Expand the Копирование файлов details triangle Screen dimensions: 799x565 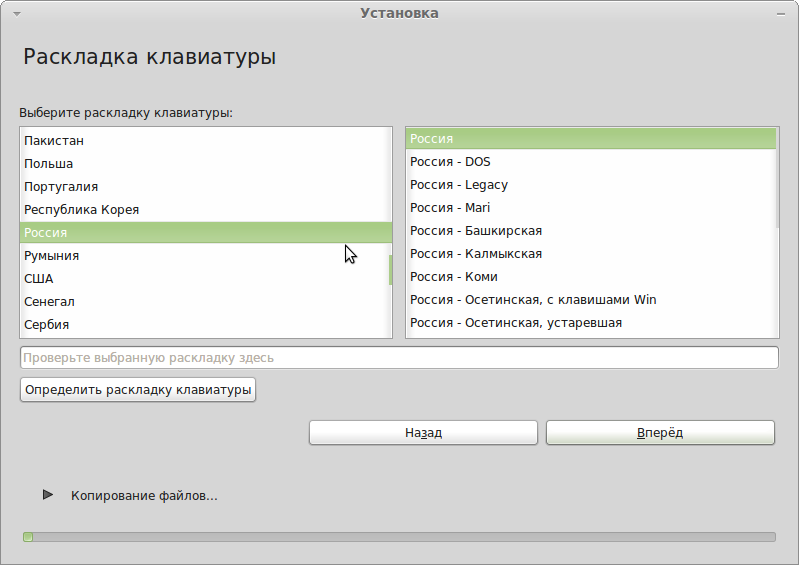(48, 495)
